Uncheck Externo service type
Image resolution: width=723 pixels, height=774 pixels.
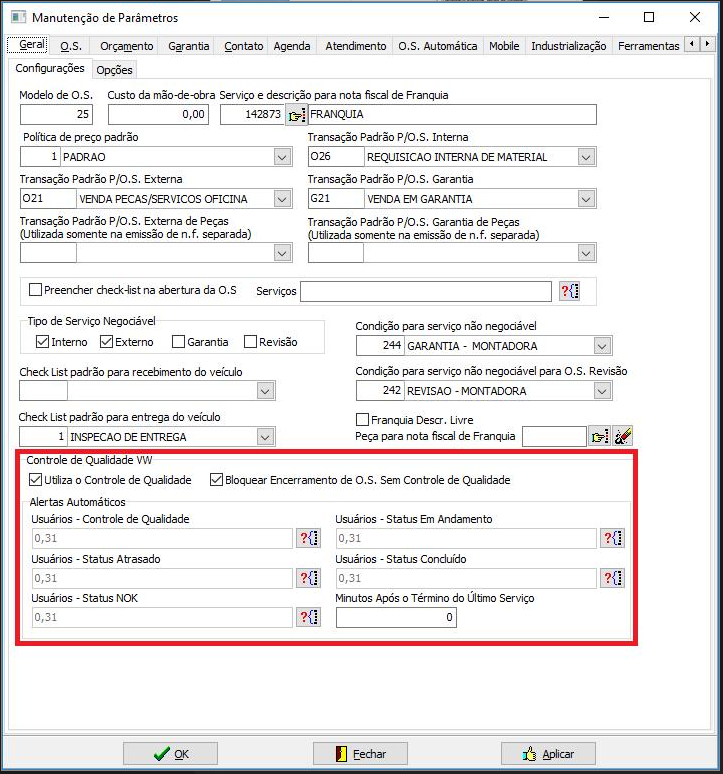click(106, 342)
